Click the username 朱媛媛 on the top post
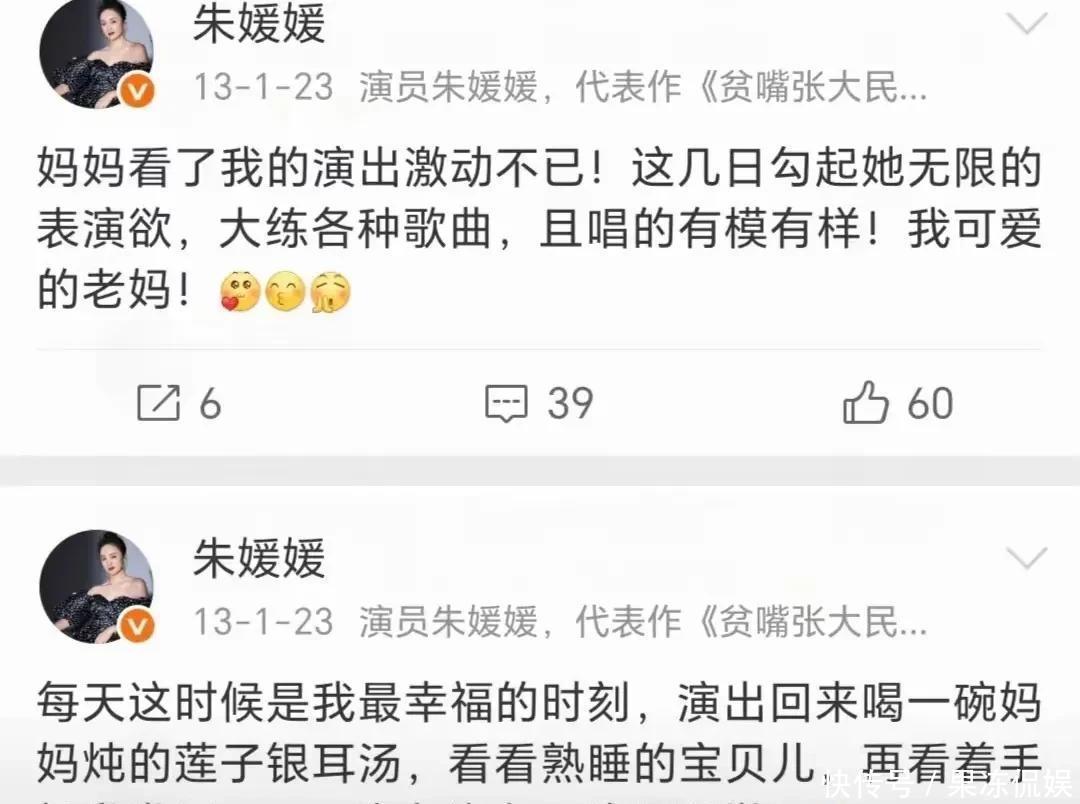The width and height of the screenshot is (1080, 804). [x=259, y=23]
